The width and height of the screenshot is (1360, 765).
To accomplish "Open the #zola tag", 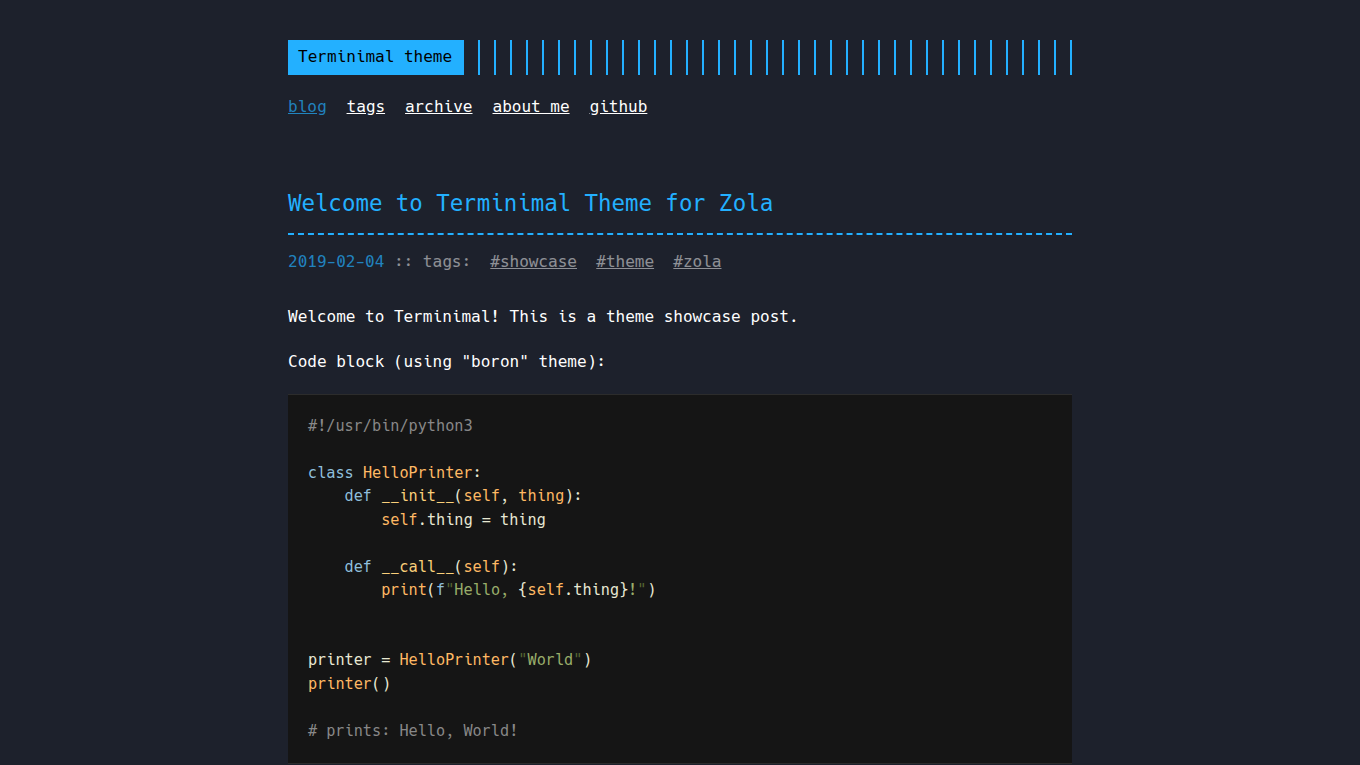I will pyautogui.click(x=696, y=261).
